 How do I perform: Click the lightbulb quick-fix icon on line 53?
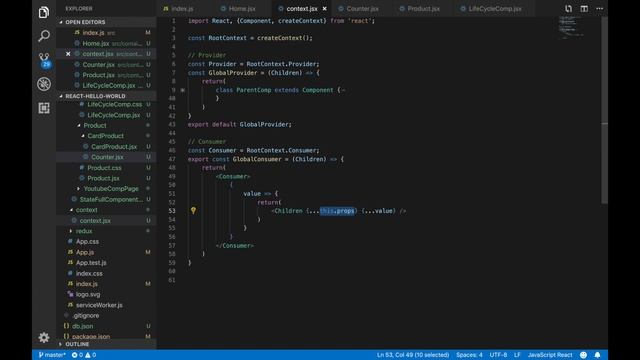click(193, 211)
